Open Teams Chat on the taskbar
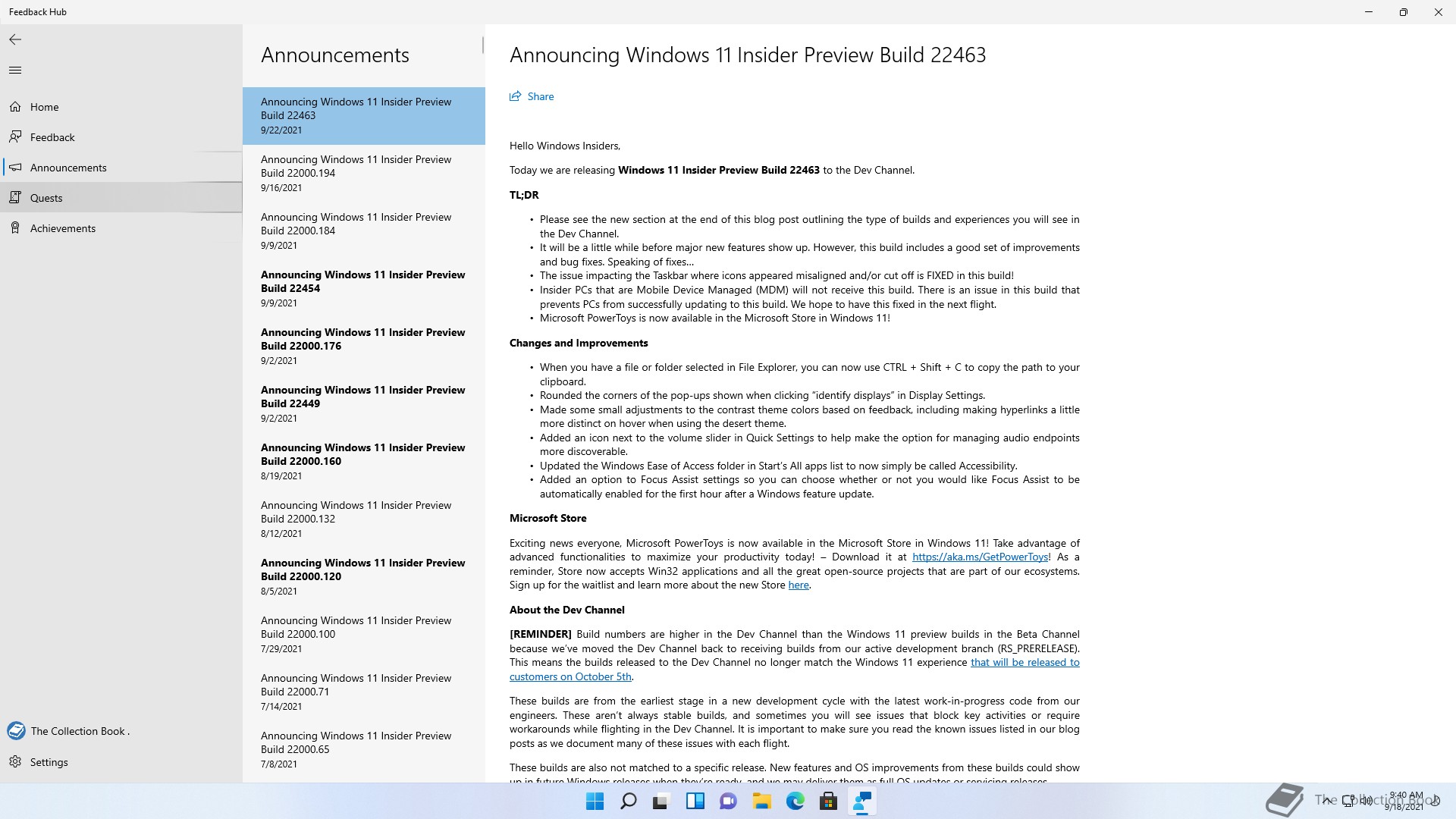 click(x=728, y=802)
